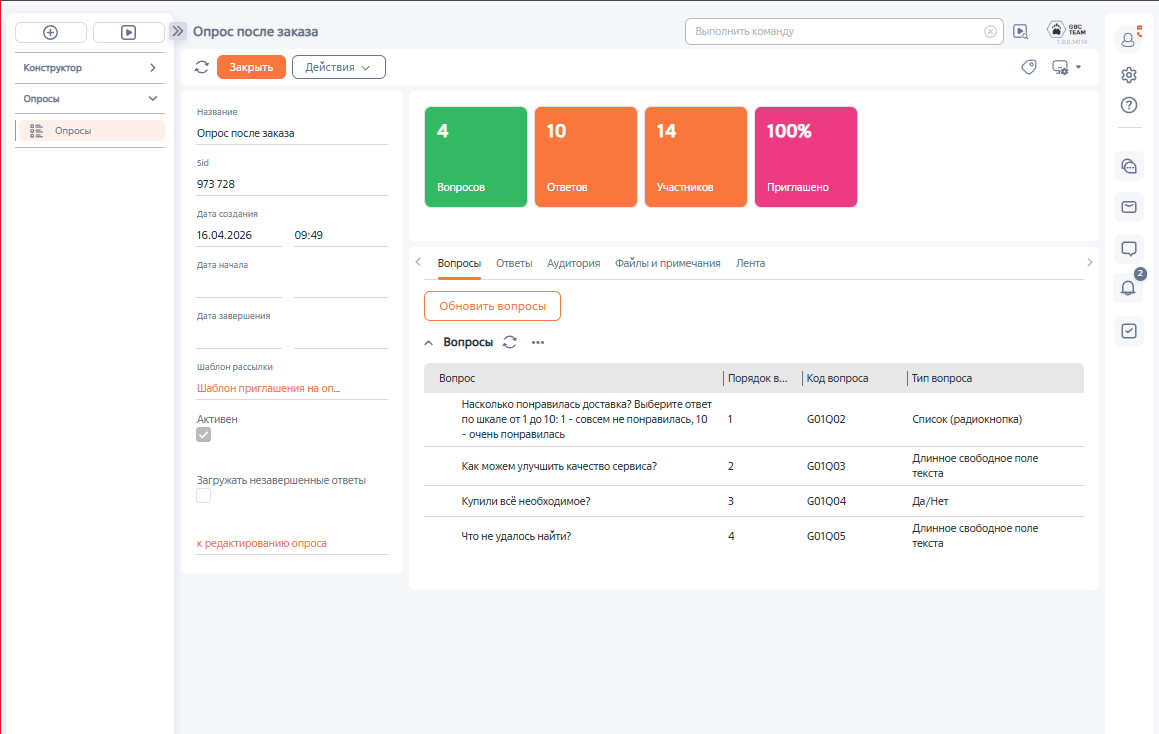Click the Опросы list icon in sidebar

[36, 131]
